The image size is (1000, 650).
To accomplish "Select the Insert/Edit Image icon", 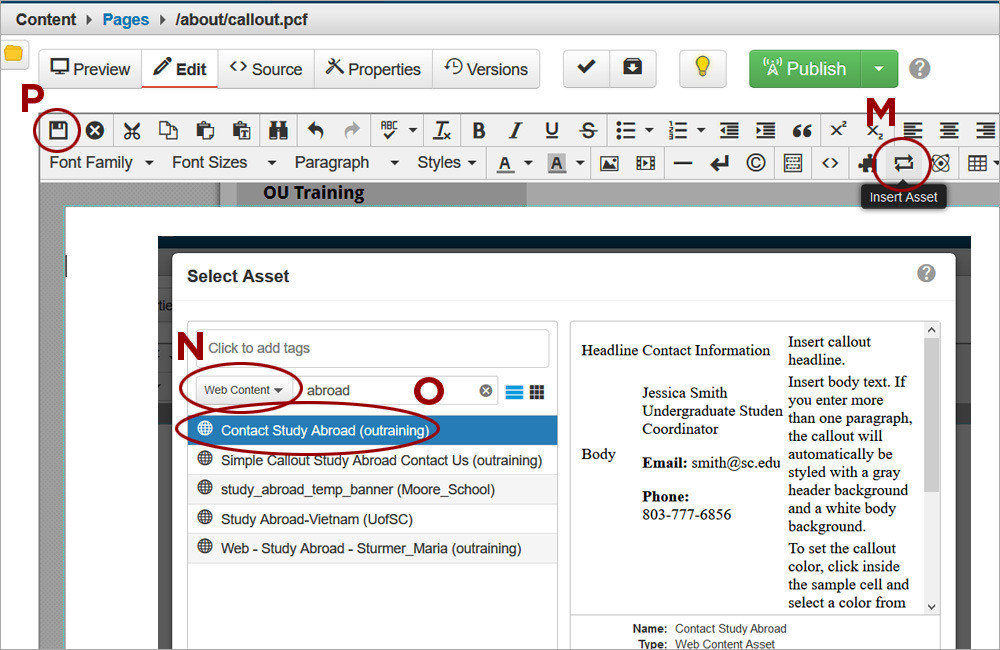I will tap(608, 162).
